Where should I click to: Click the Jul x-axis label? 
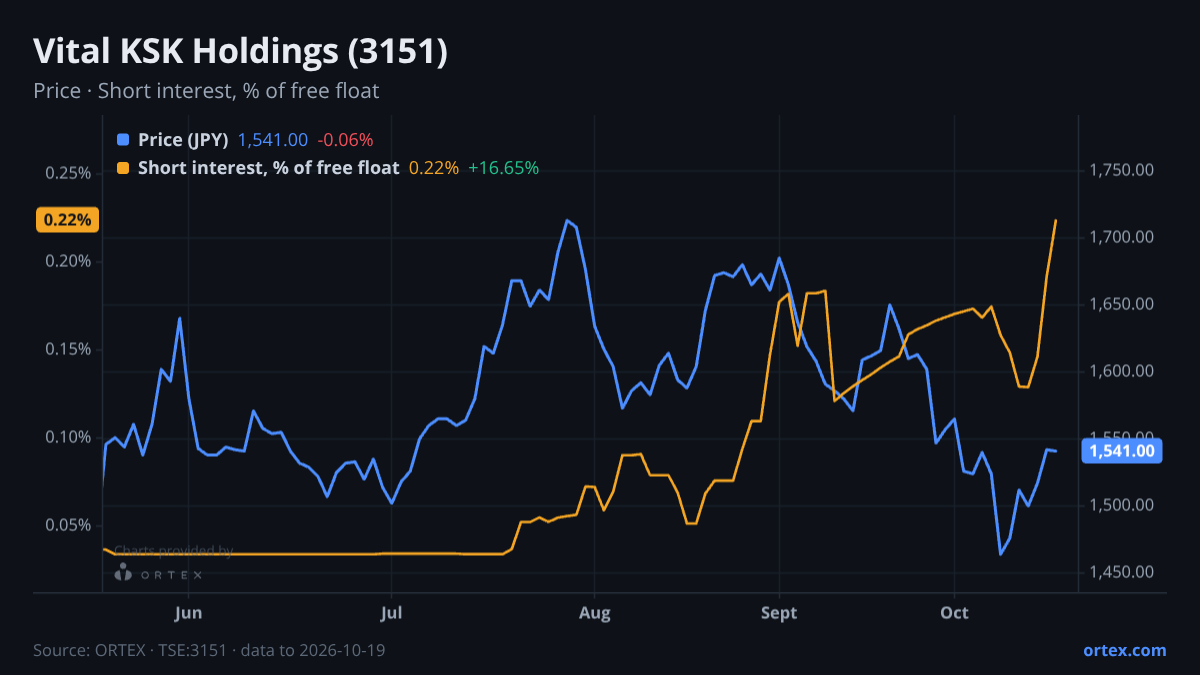pyautogui.click(x=391, y=613)
